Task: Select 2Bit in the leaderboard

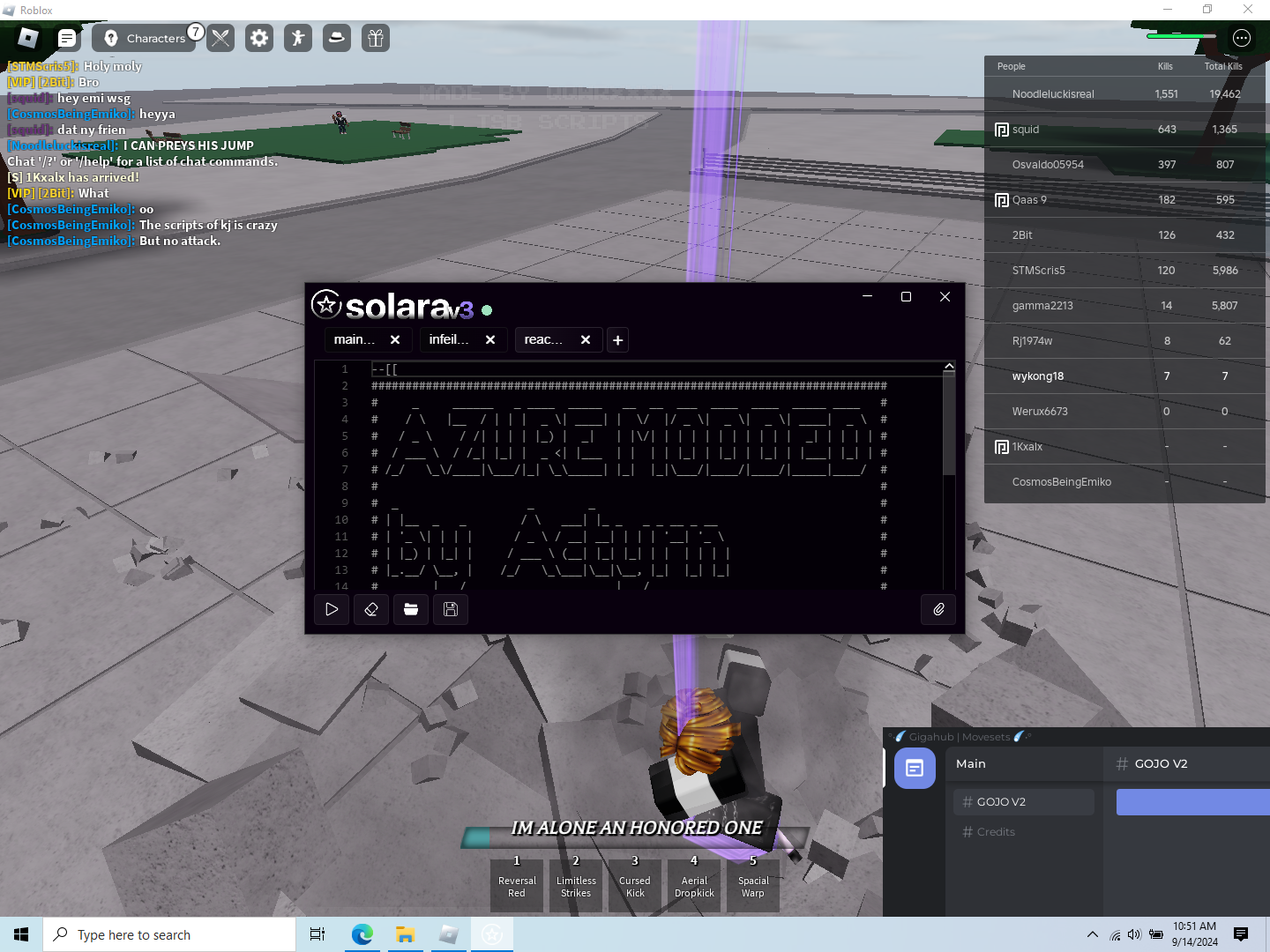Action: click(1125, 235)
